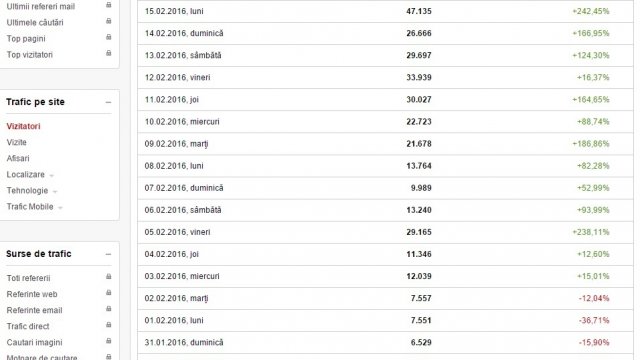Select the 05.02.2016 vineri row
Viewport: 640px width, 360px height.
(x=385, y=232)
